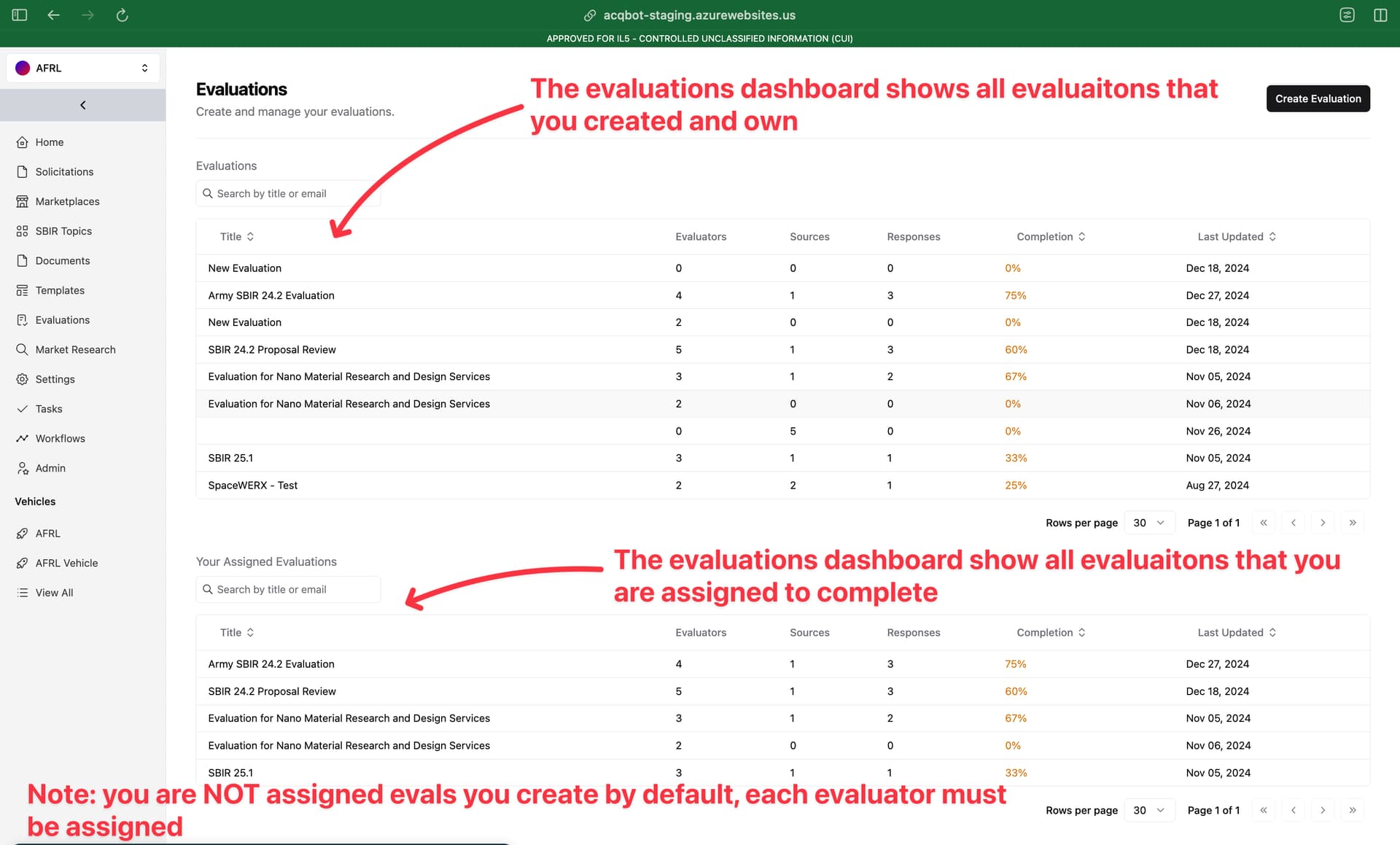1400x845 pixels.
Task: Focus the Evaluations search field
Action: click(288, 193)
